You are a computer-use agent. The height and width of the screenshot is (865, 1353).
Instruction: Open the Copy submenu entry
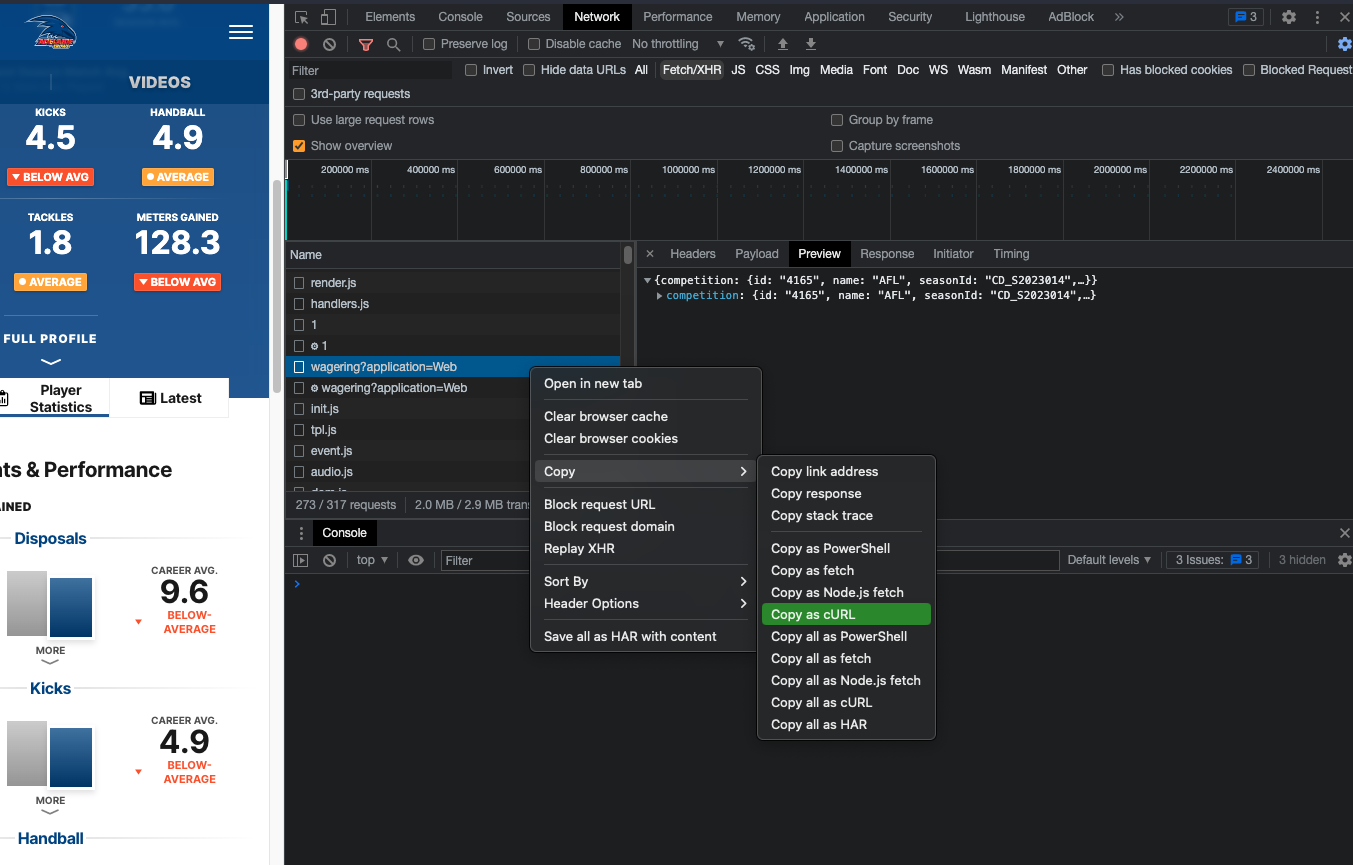(x=645, y=471)
